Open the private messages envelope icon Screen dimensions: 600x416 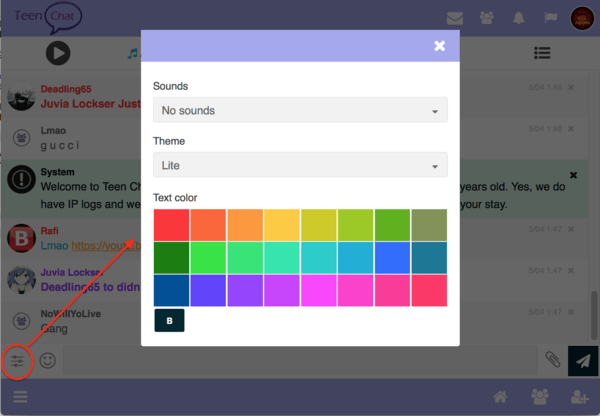coord(455,18)
